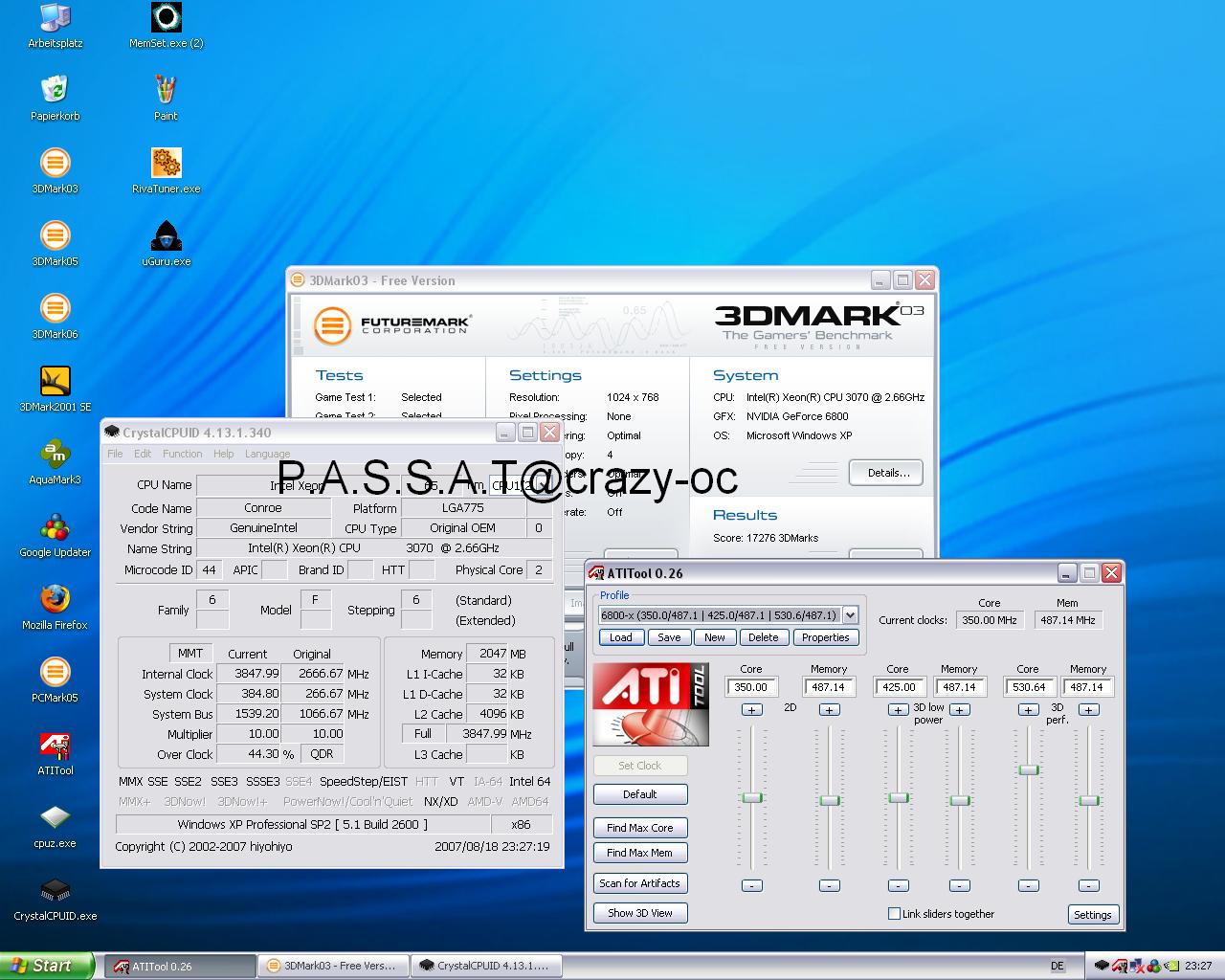Enable Link sliders together checkbox
Viewport: 1225px width, 980px height.
pyautogui.click(x=894, y=914)
